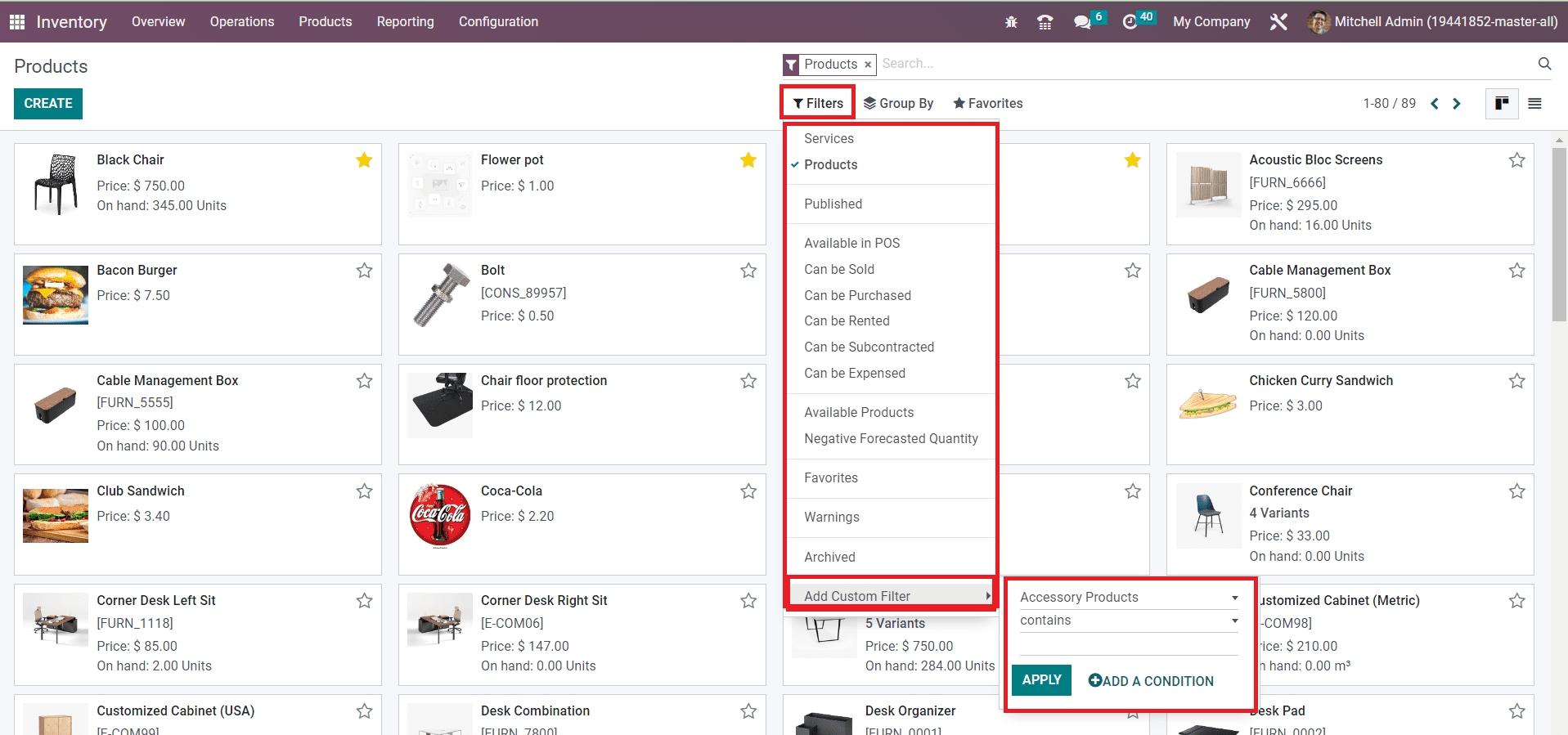Open the Black Chair product thumbnail
Screen dimensions: 1568x735
tap(56, 184)
